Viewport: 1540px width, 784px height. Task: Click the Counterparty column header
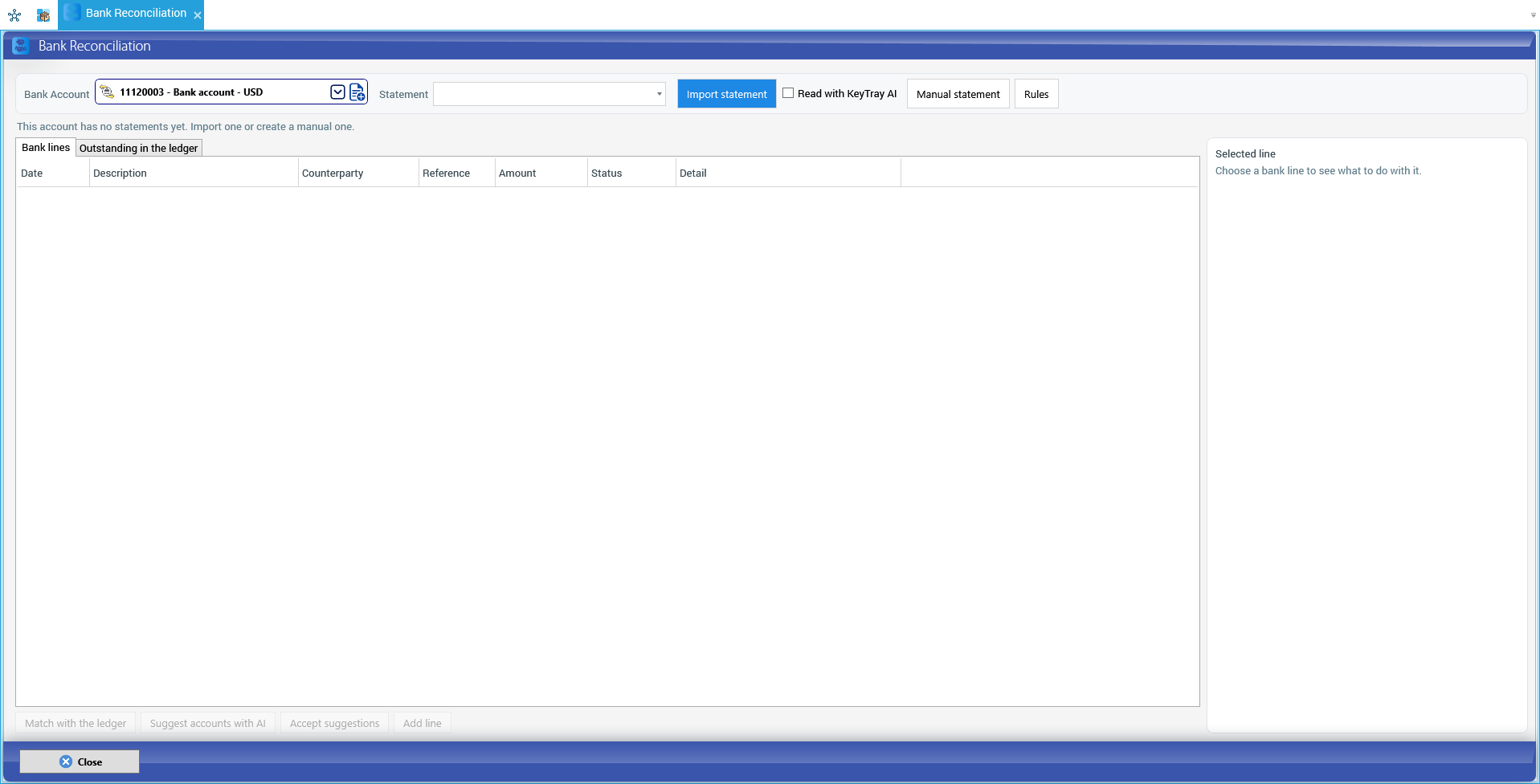pos(358,173)
